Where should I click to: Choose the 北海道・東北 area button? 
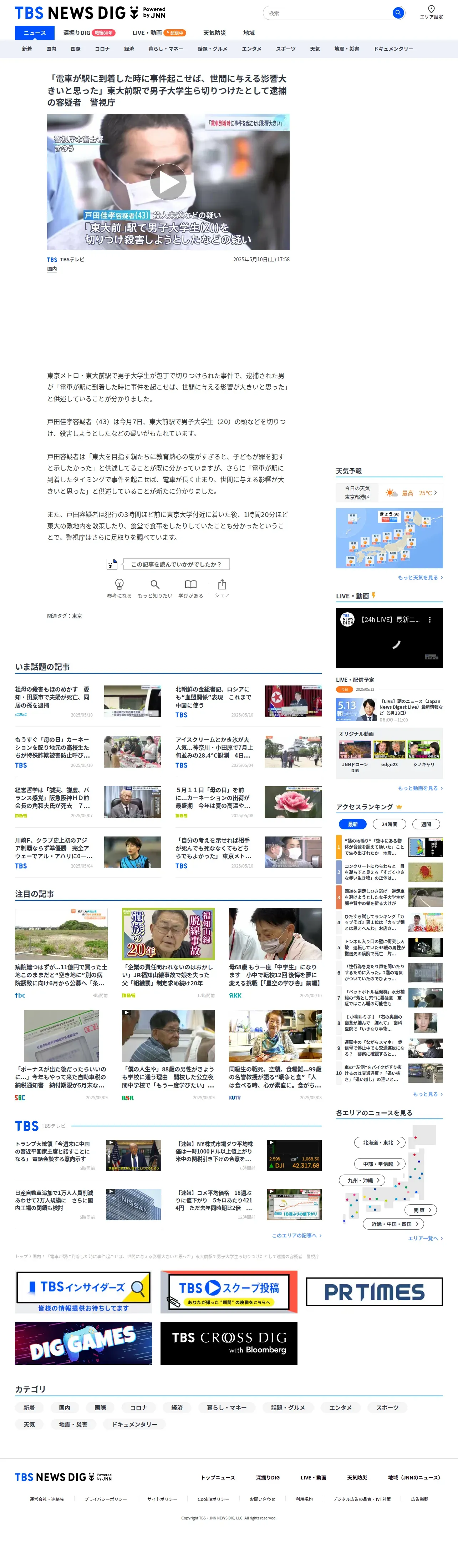[380, 1142]
